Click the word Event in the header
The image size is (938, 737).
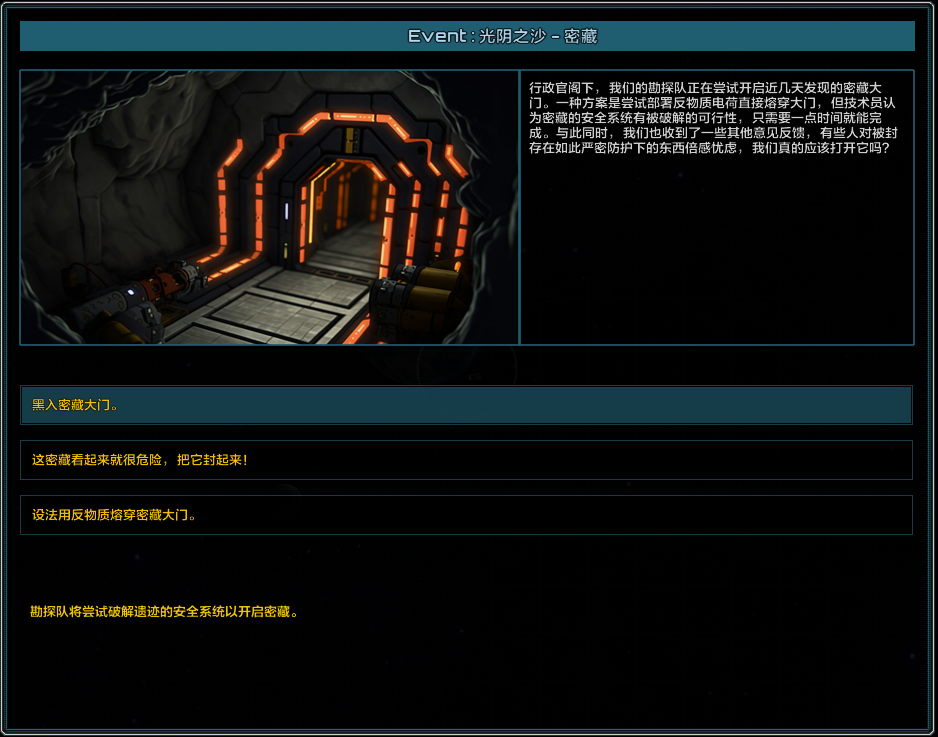[x=436, y=36]
